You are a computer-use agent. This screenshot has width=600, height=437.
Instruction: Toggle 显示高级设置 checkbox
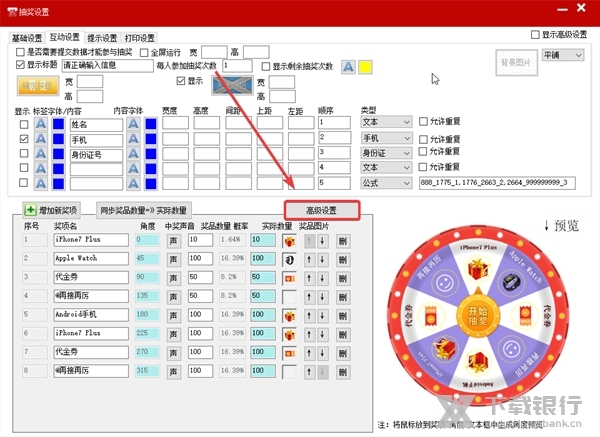click(535, 35)
